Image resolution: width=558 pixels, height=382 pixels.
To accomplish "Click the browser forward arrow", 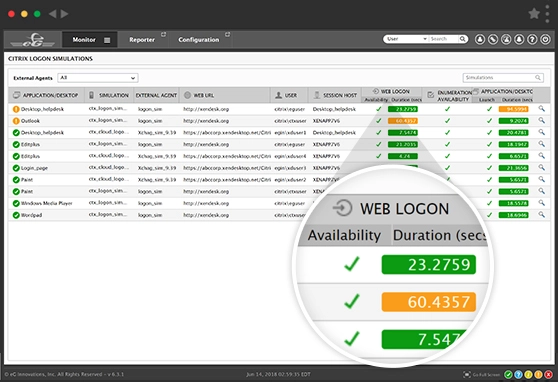I will (64, 14).
